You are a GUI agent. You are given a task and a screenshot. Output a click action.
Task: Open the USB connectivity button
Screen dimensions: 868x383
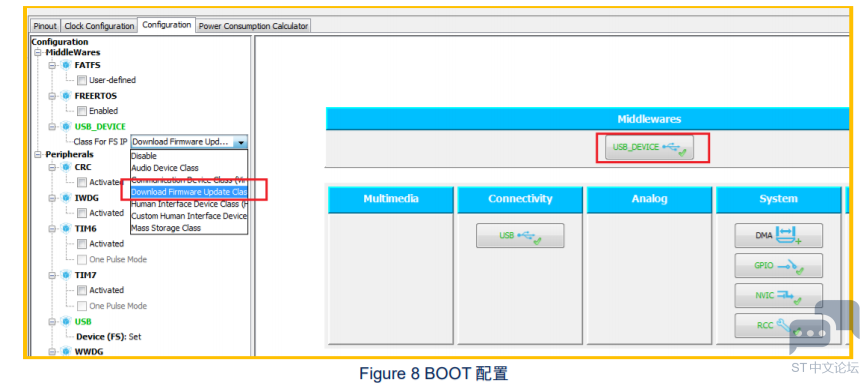pos(520,236)
